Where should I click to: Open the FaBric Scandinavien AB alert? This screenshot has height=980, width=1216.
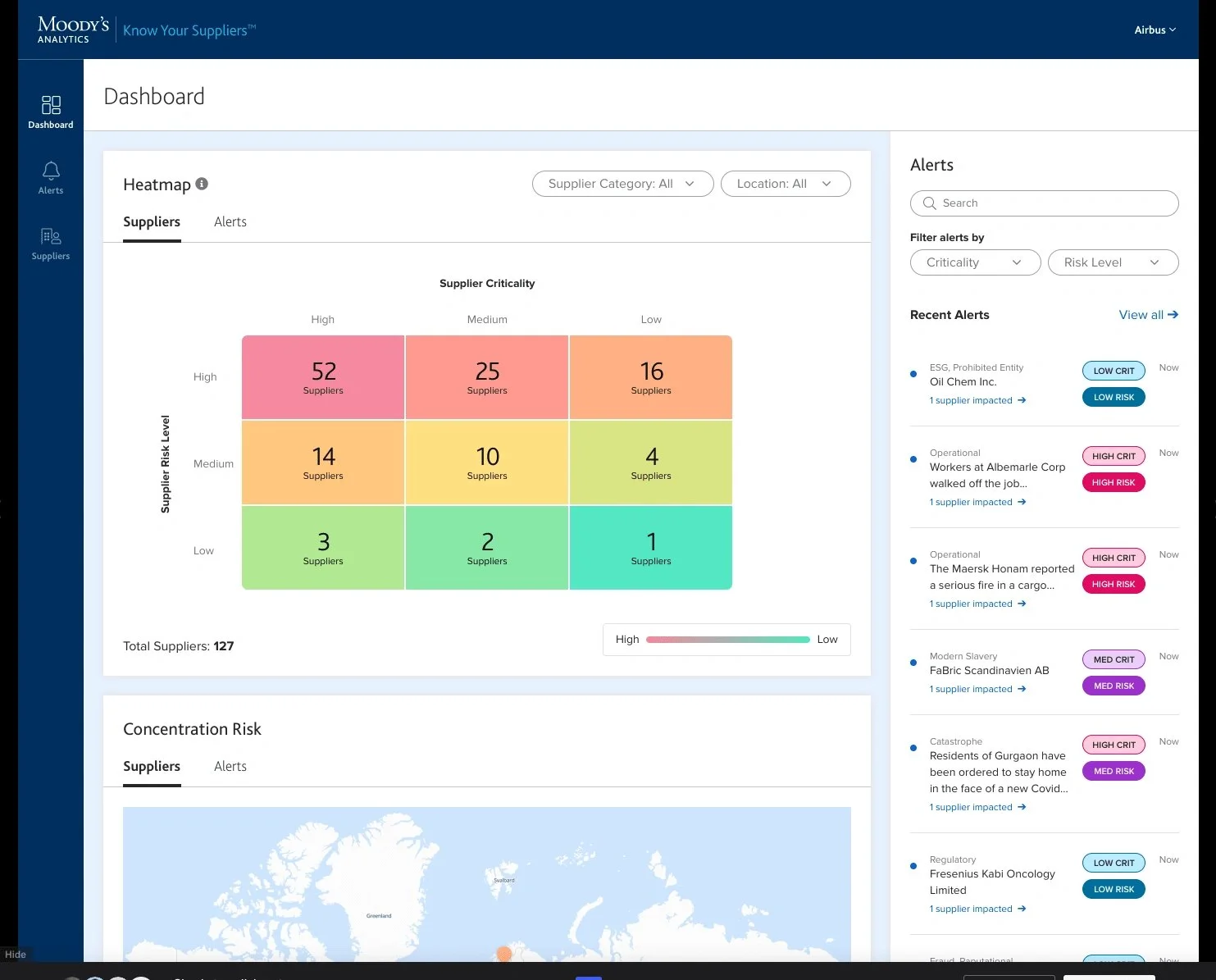(x=989, y=671)
